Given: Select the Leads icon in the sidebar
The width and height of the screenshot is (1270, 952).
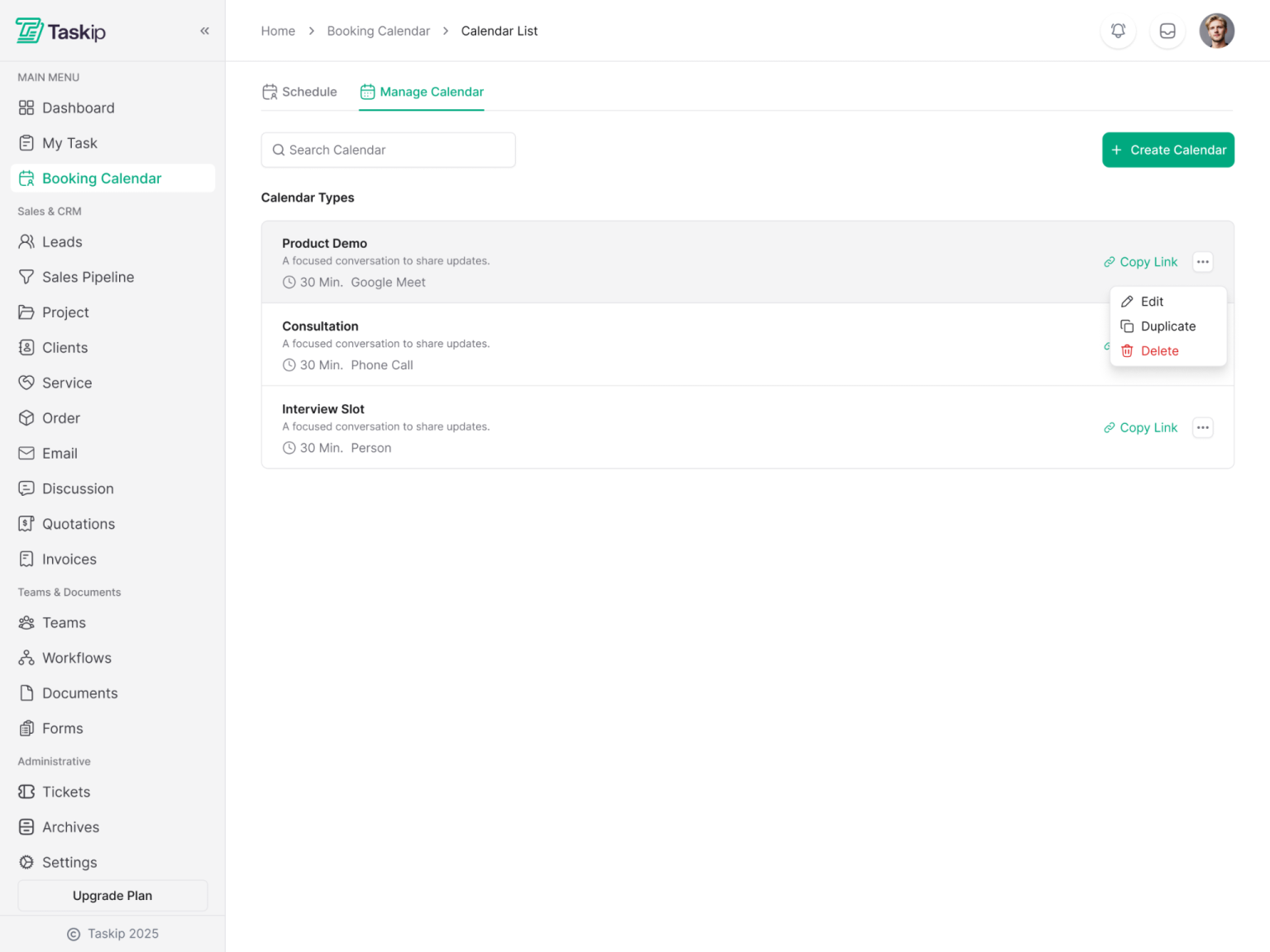Looking at the screenshot, I should pos(26,241).
